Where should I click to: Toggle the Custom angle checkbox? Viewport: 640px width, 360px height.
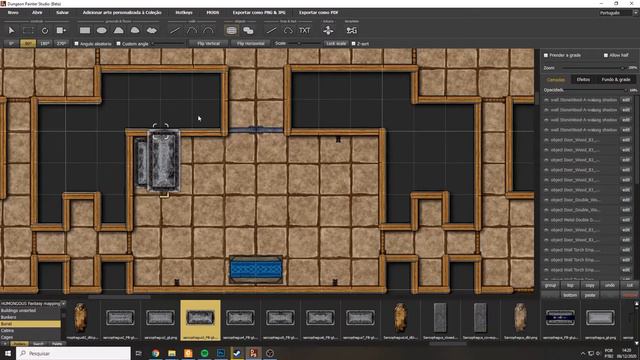118,43
